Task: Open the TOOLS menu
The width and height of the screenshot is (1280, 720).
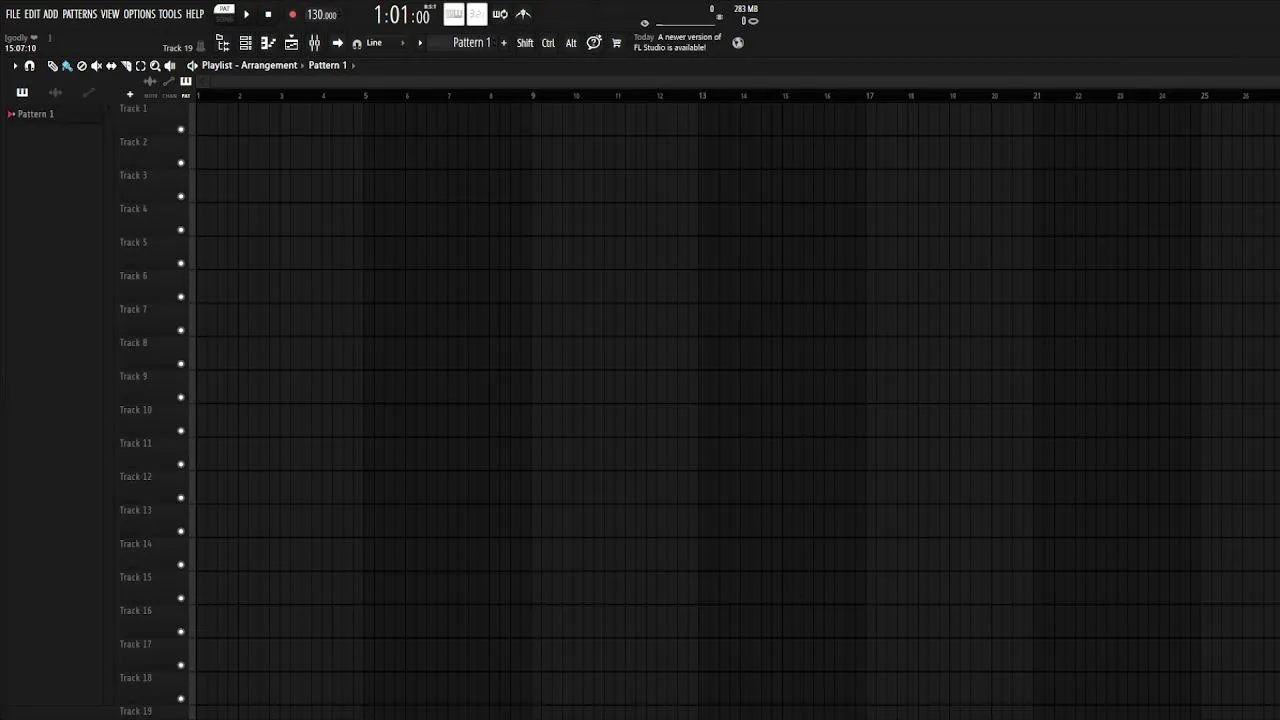Action: (170, 14)
